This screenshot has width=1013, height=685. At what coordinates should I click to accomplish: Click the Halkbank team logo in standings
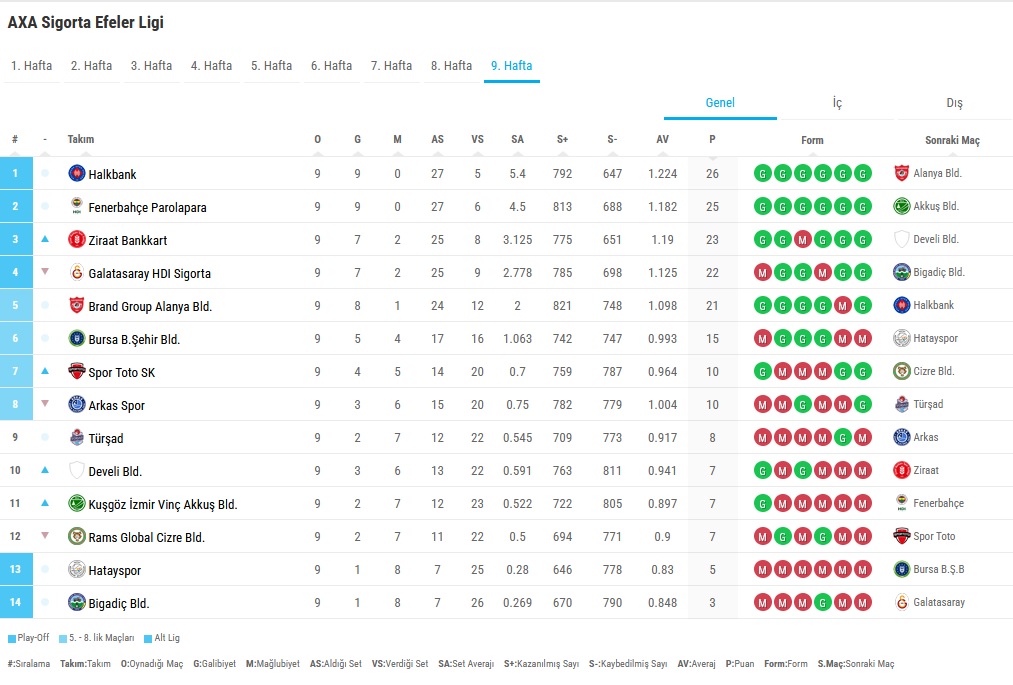(x=77, y=173)
